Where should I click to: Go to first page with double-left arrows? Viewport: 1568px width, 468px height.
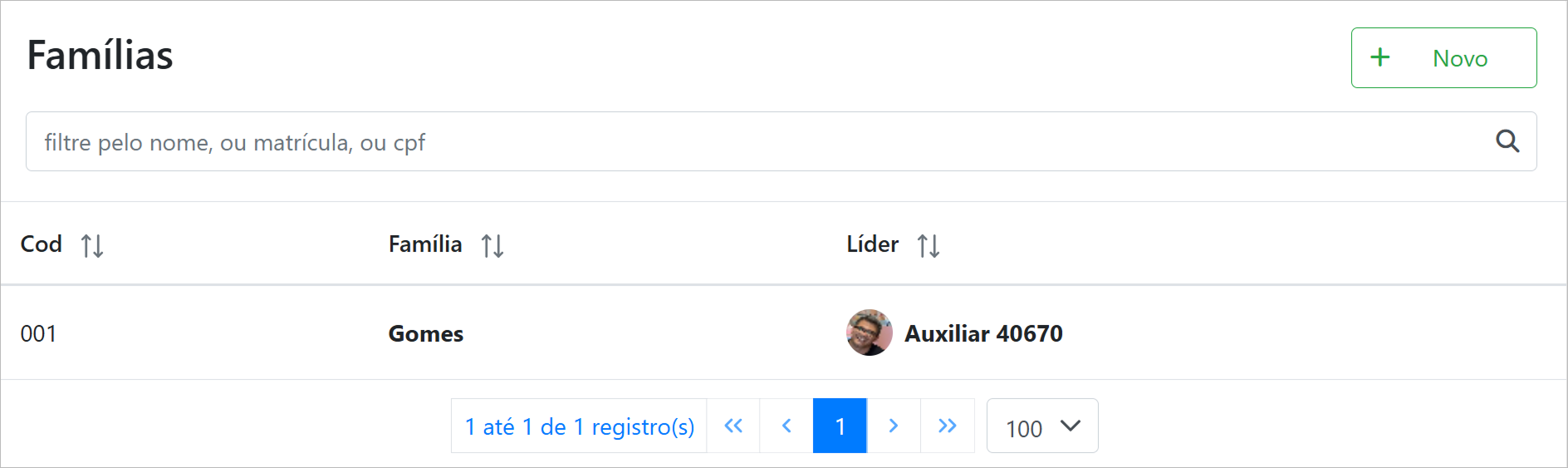(733, 426)
